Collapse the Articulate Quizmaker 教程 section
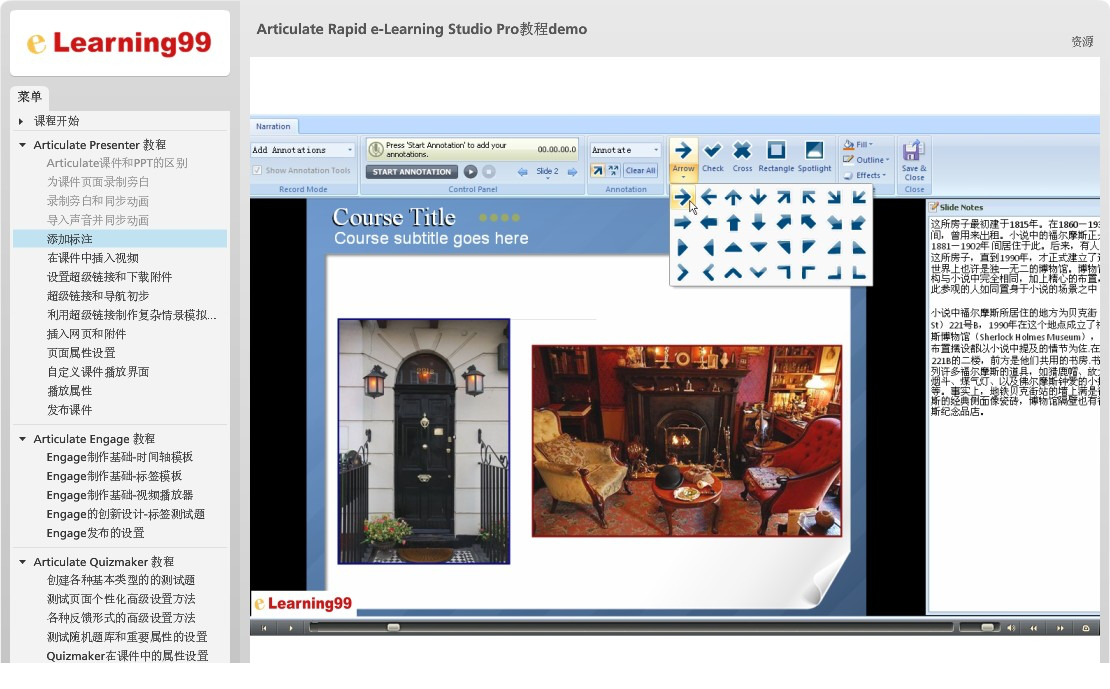 [22, 562]
